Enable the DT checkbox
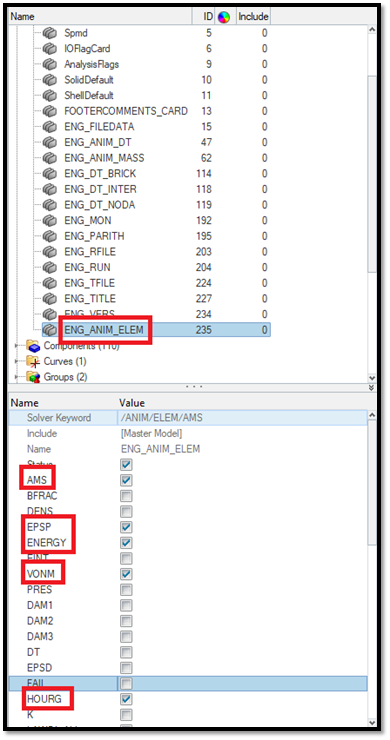Screen dimensions: 390x740 (x=126, y=652)
